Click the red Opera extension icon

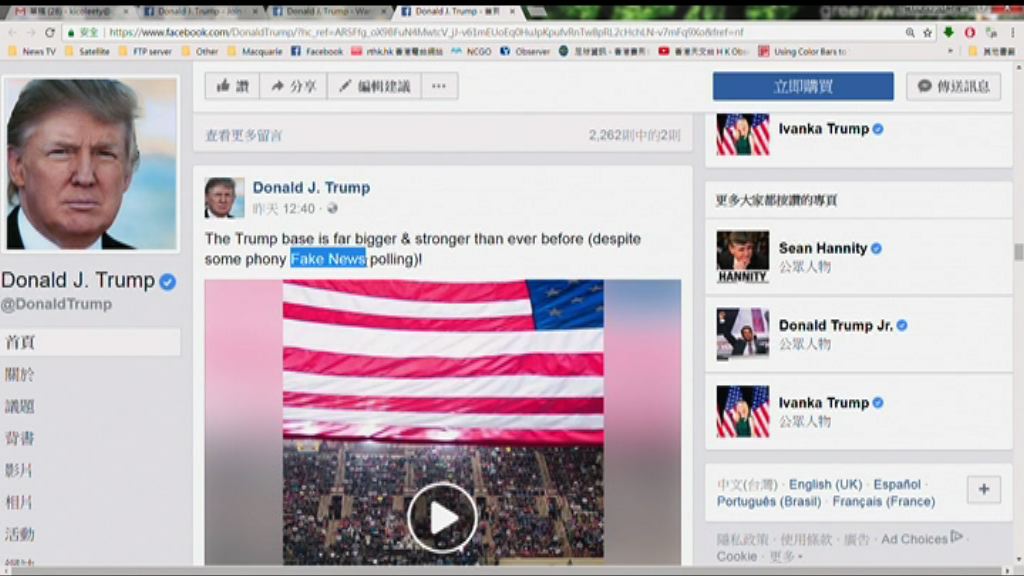[x=969, y=32]
